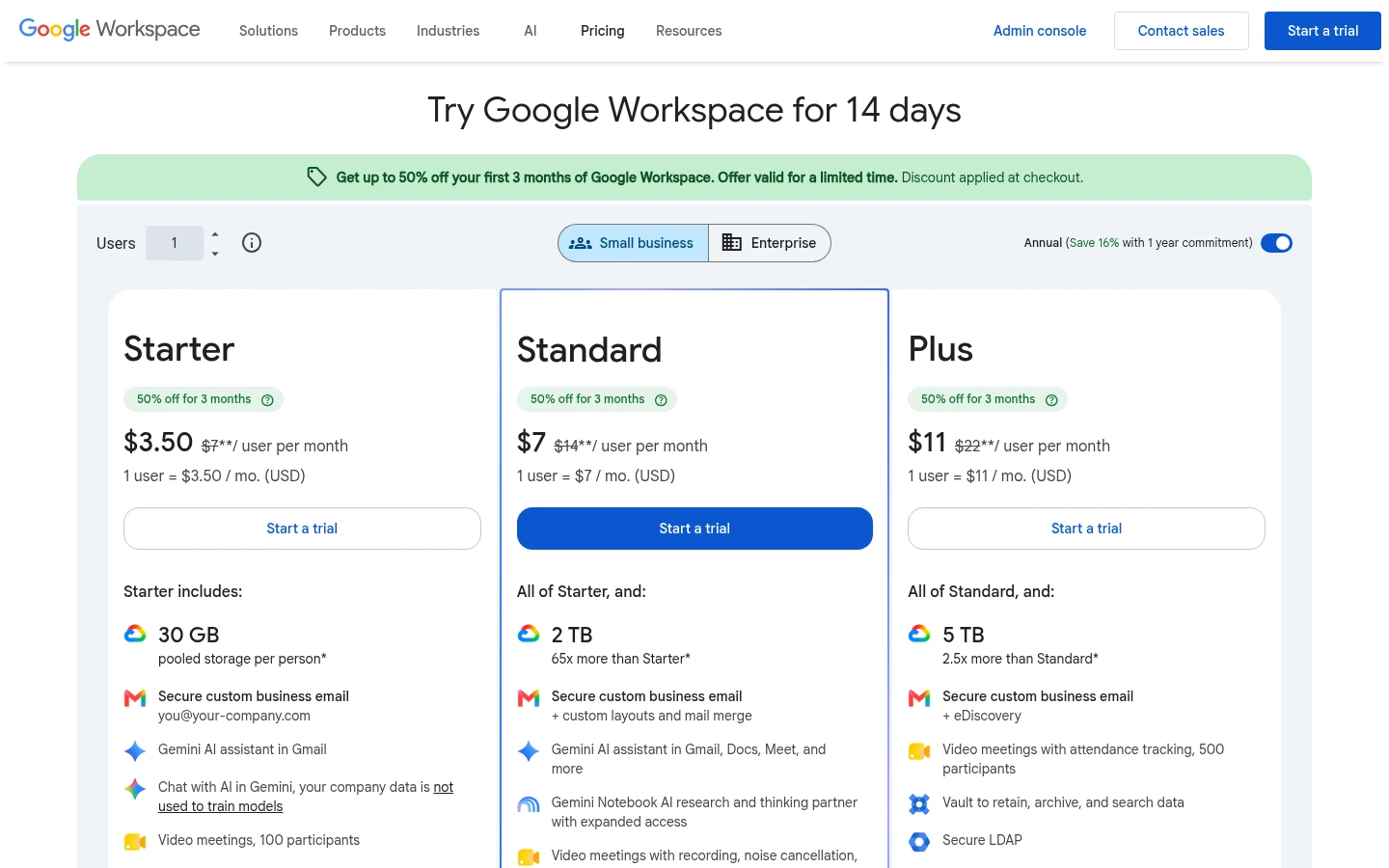The width and height of the screenshot is (1389, 868).
Task: Click colorful Gemini icon beside Chat with AI
Action: [x=135, y=788]
